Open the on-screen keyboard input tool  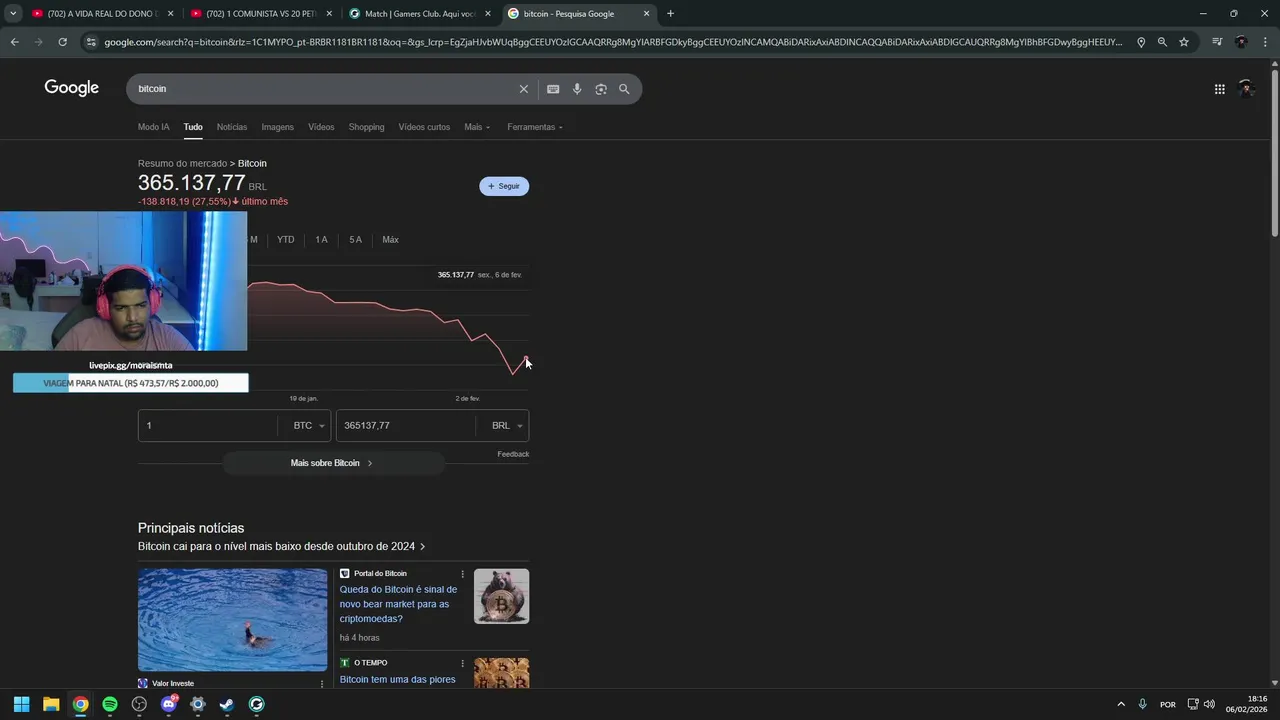tap(553, 89)
